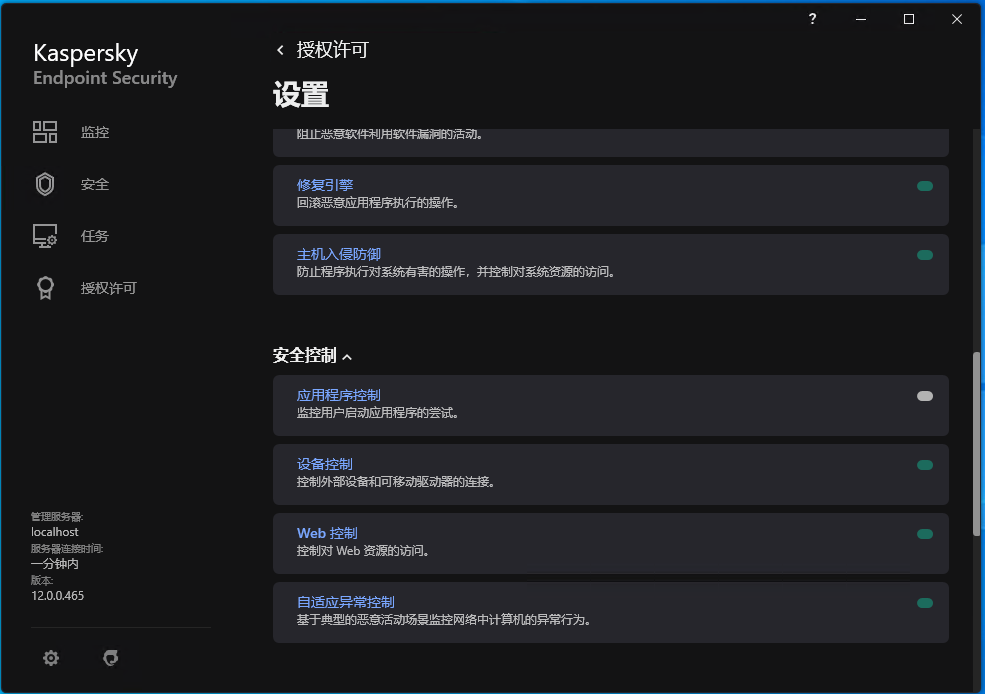The height and width of the screenshot is (694, 985).
Task: Click the 授权许可 license ribbon icon
Action: click(45, 288)
